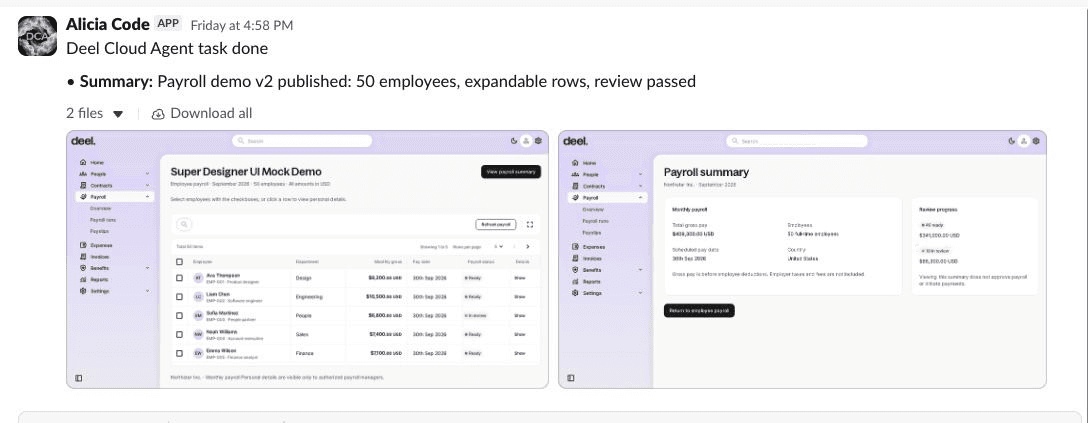The image size is (1088, 423).
Task: Tick Emma Wilson's row checkbox
Action: click(x=179, y=353)
